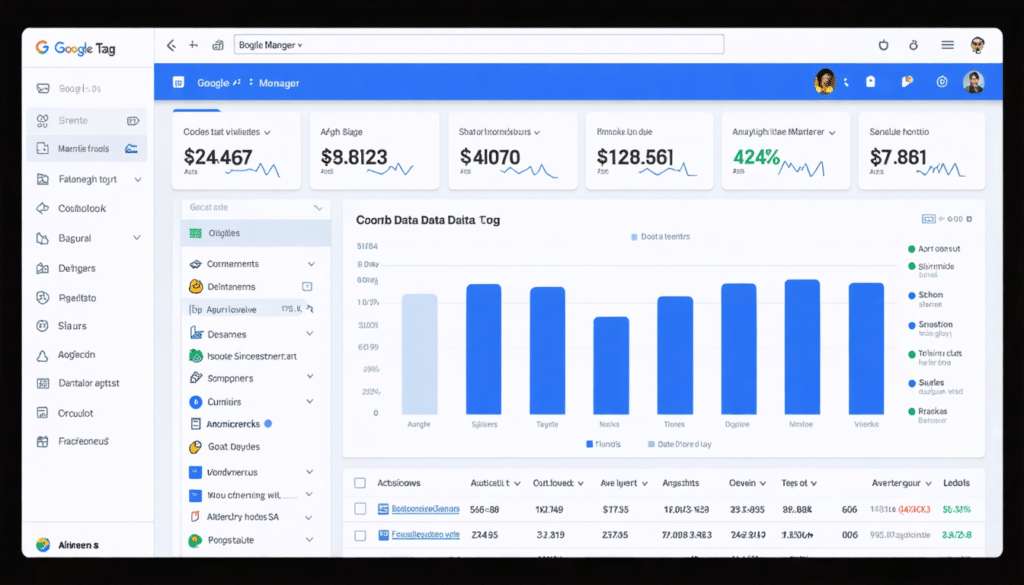This screenshot has width=1024, height=585.
Task: Click the view toggle icon above chart legend
Action: pos(928,219)
